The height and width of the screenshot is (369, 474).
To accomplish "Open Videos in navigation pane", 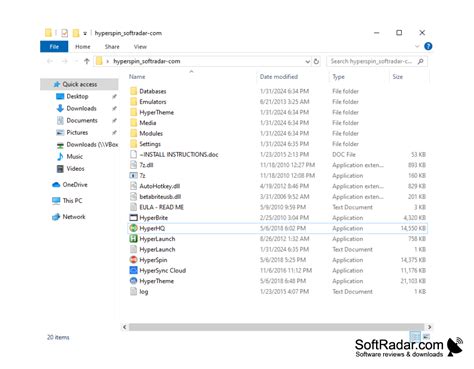I will point(75,168).
